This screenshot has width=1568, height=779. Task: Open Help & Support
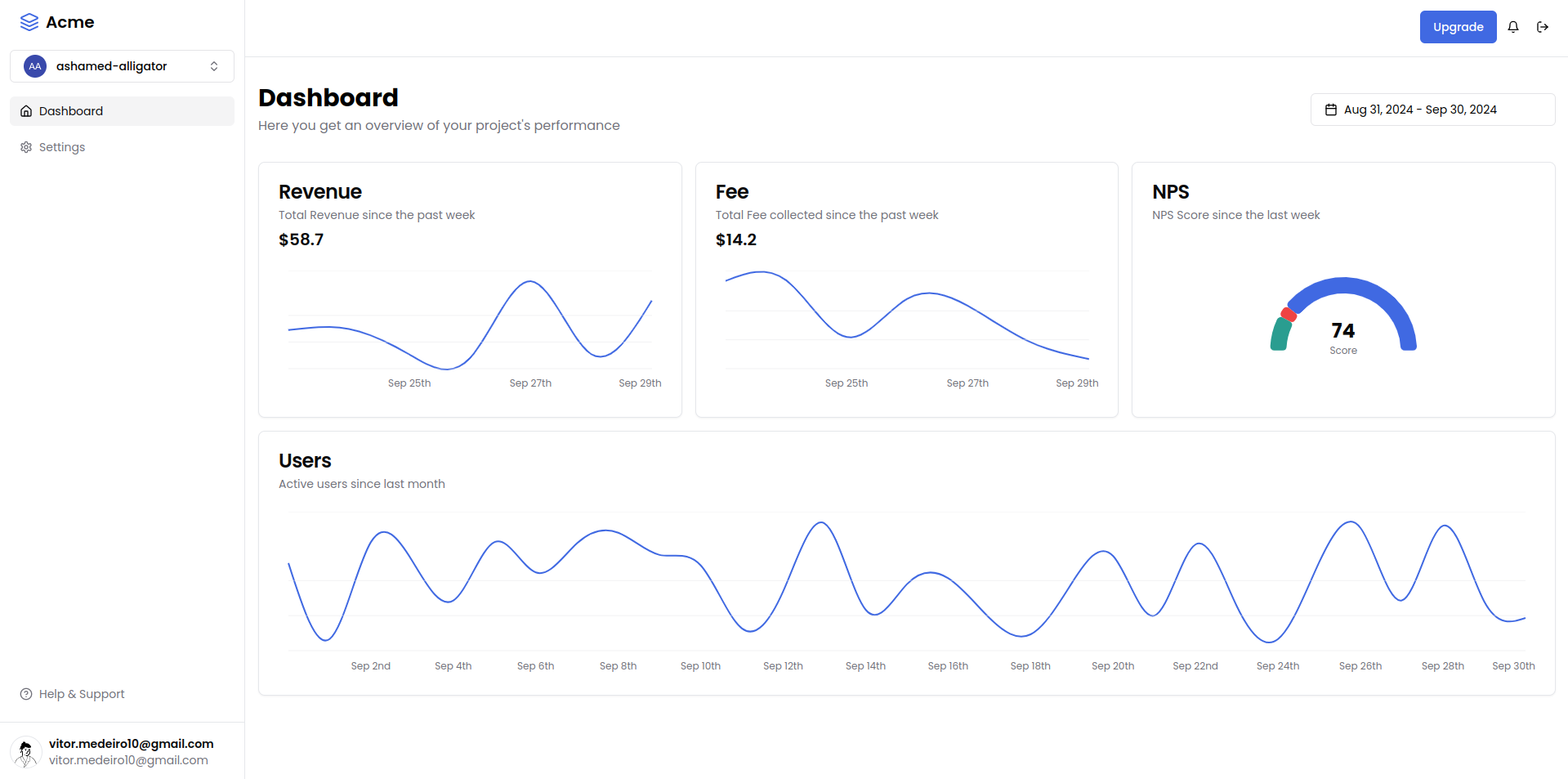point(80,693)
